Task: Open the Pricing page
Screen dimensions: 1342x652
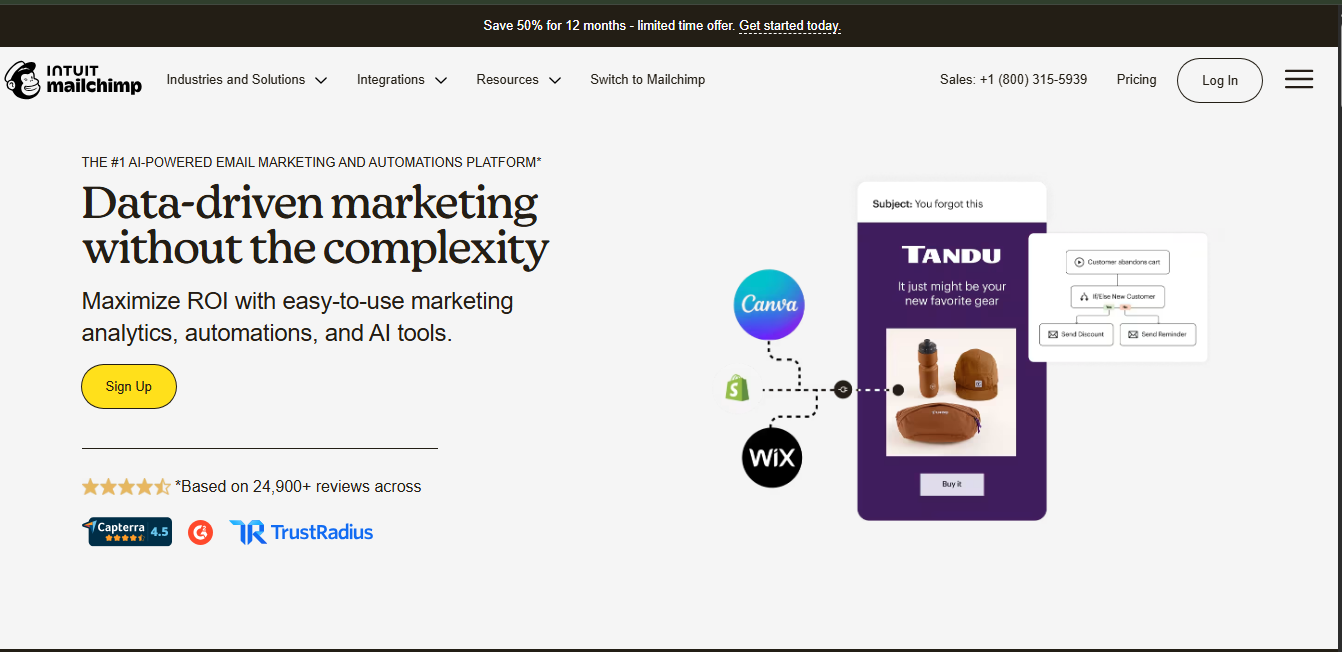Action: click(1136, 79)
